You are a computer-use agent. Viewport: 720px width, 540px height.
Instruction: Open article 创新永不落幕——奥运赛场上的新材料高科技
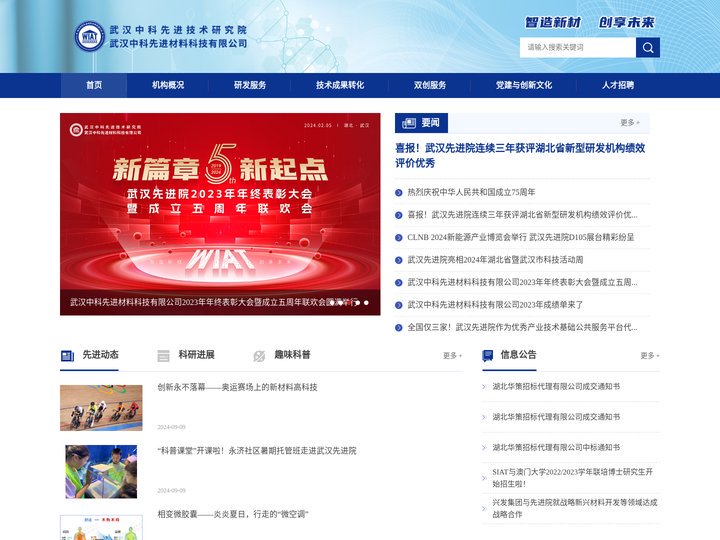(237, 387)
